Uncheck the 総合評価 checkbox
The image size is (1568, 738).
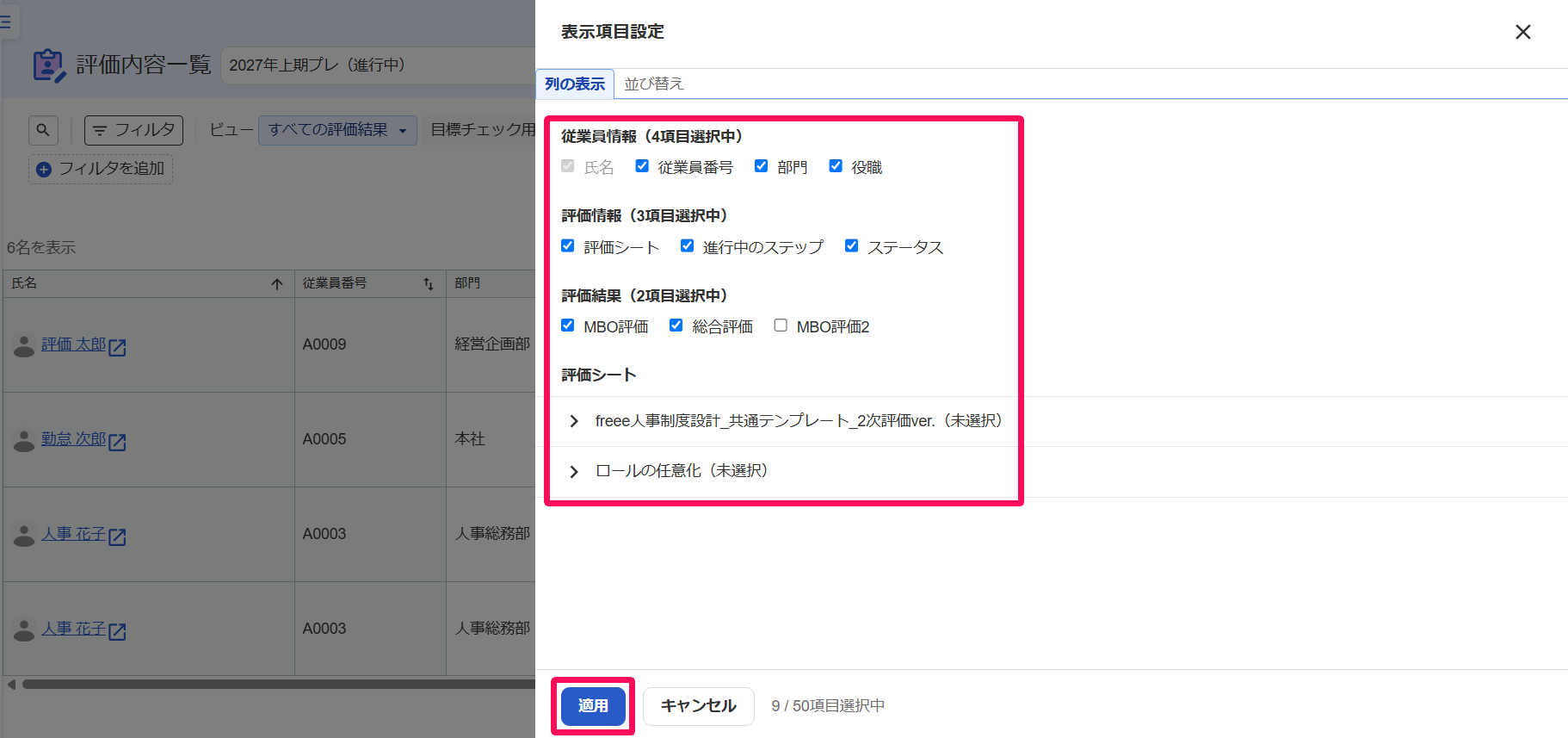click(676, 326)
